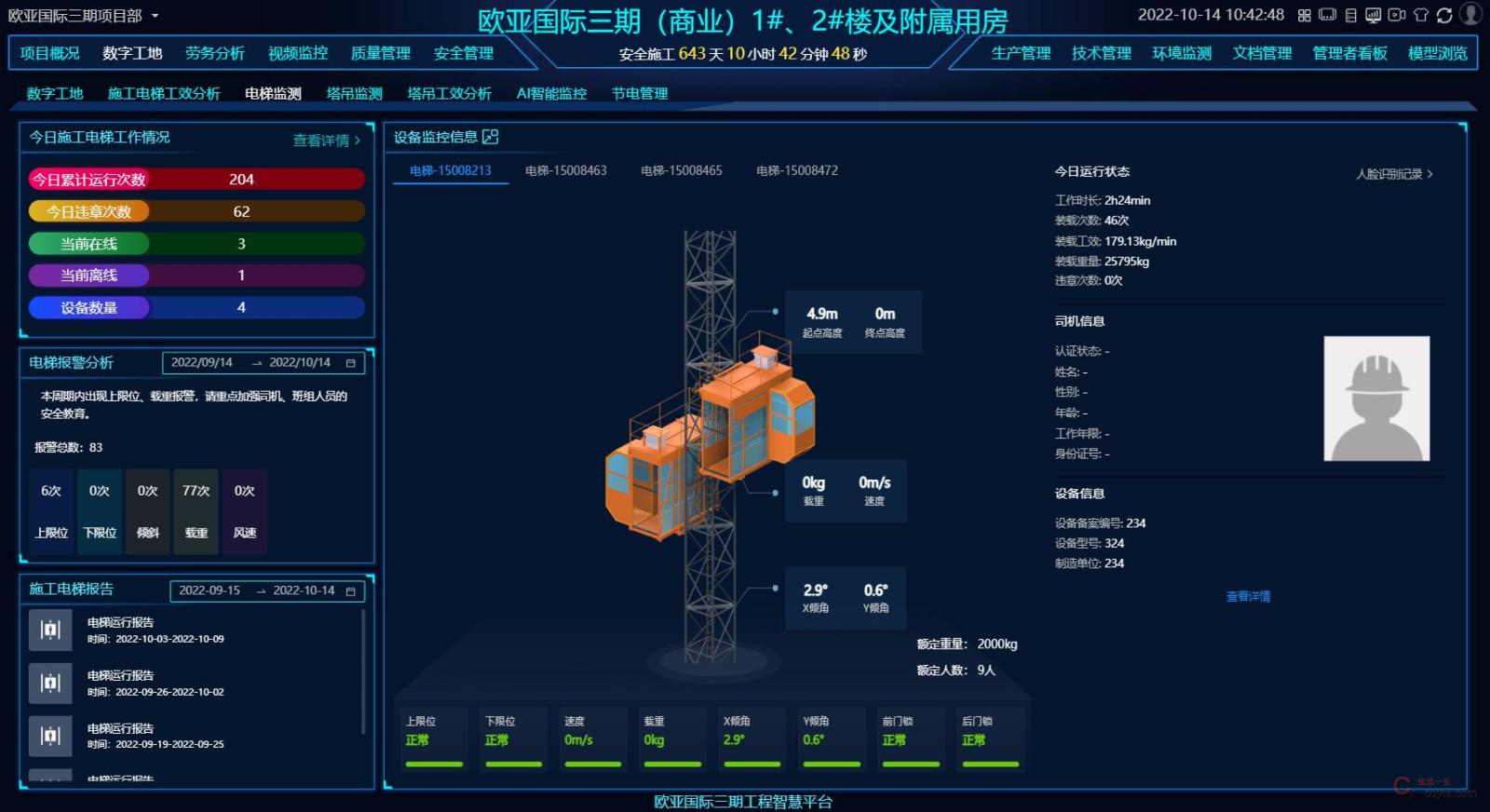Open the 数字工地 top menu

click(x=132, y=53)
